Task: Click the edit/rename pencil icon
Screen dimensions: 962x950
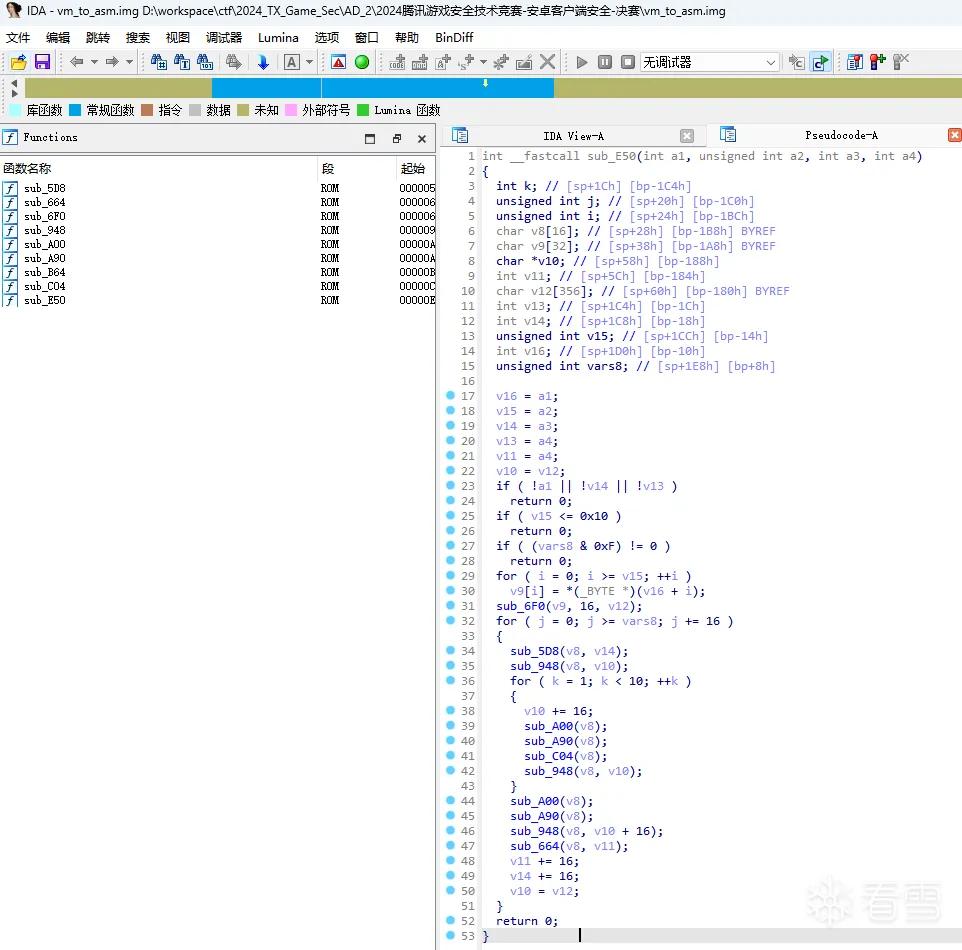Action: (x=524, y=62)
